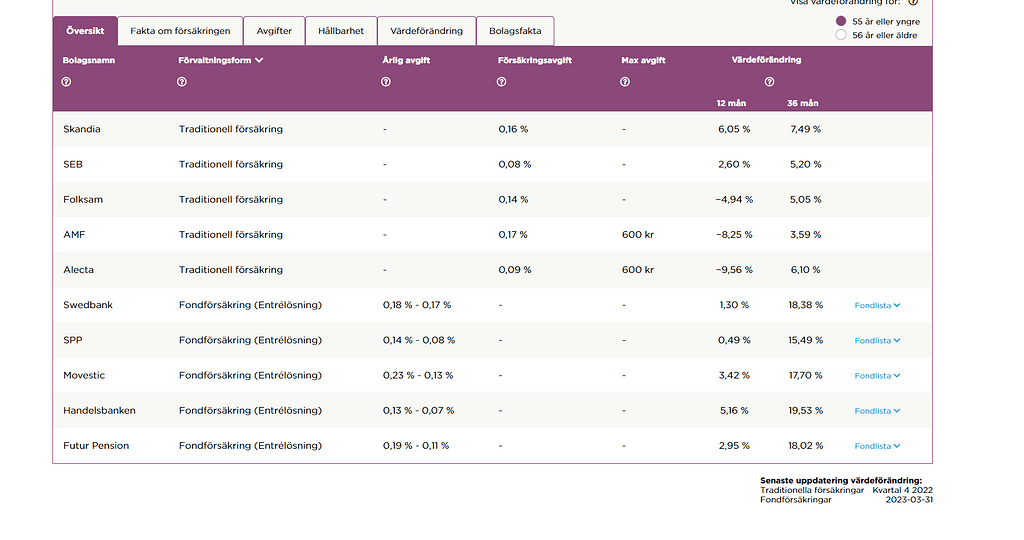The height and width of the screenshot is (540, 1024).
Task: Open the Avgifter tab
Action: (x=274, y=31)
